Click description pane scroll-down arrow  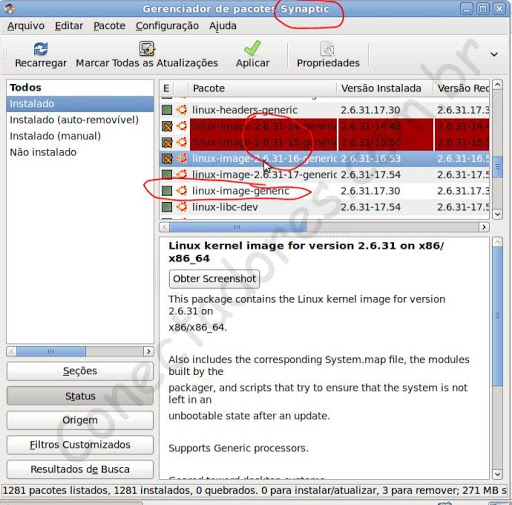[497, 474]
